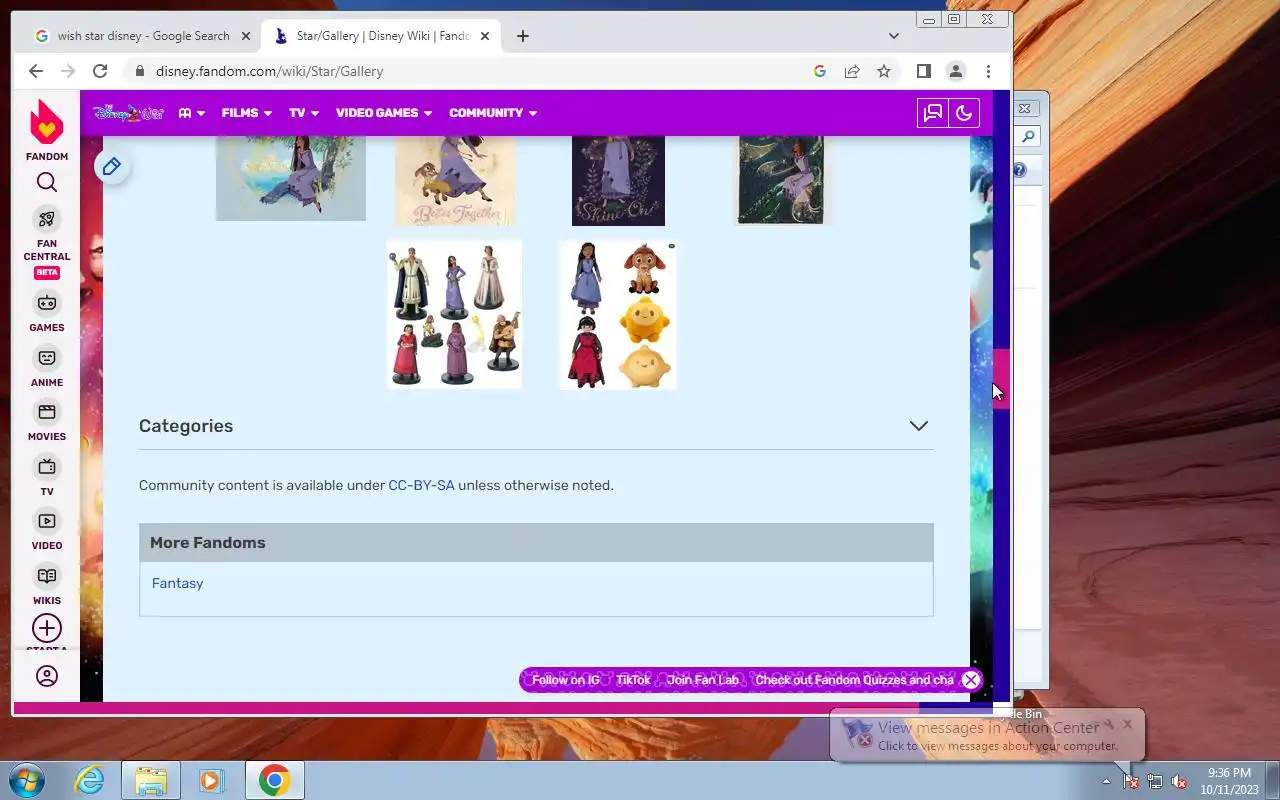Toggle Chrome side panel icon
1280x800 pixels.
pos(924,71)
